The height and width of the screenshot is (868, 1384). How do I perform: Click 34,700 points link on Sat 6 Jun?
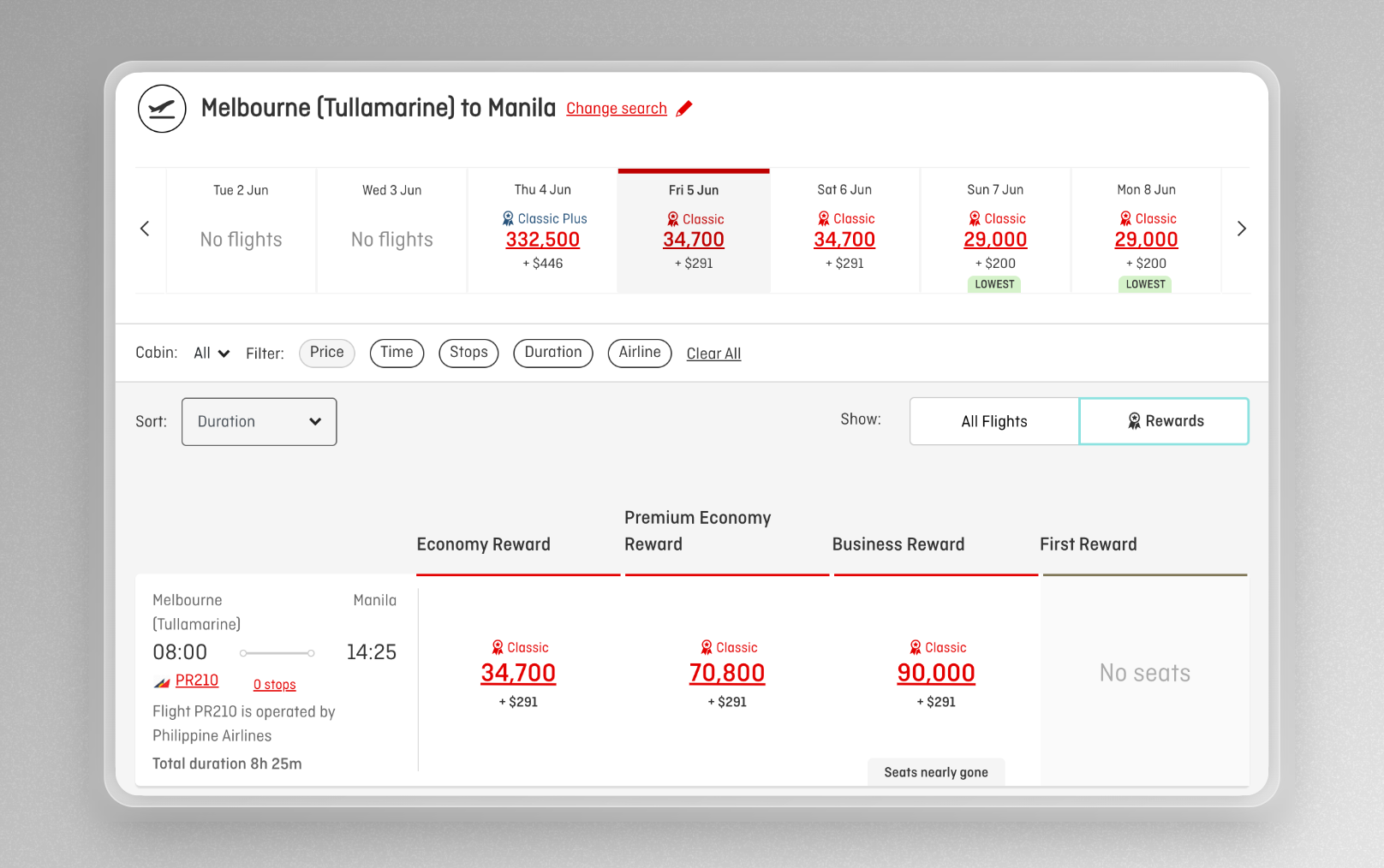(x=844, y=240)
